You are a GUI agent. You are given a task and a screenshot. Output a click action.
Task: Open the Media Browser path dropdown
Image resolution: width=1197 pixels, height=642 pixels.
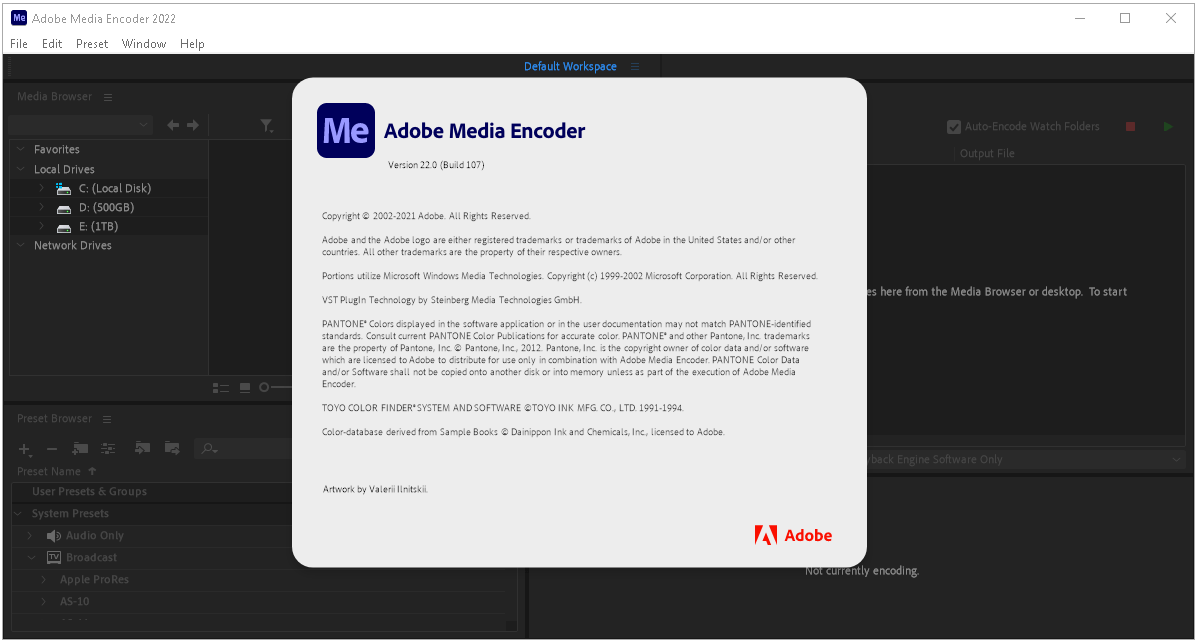coord(80,125)
